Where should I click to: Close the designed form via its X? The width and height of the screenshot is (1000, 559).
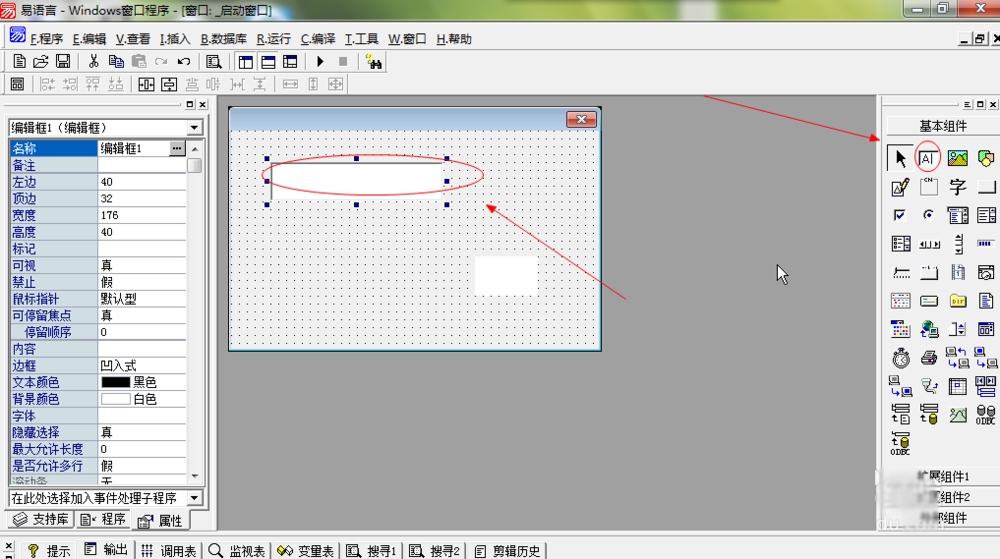pos(581,119)
